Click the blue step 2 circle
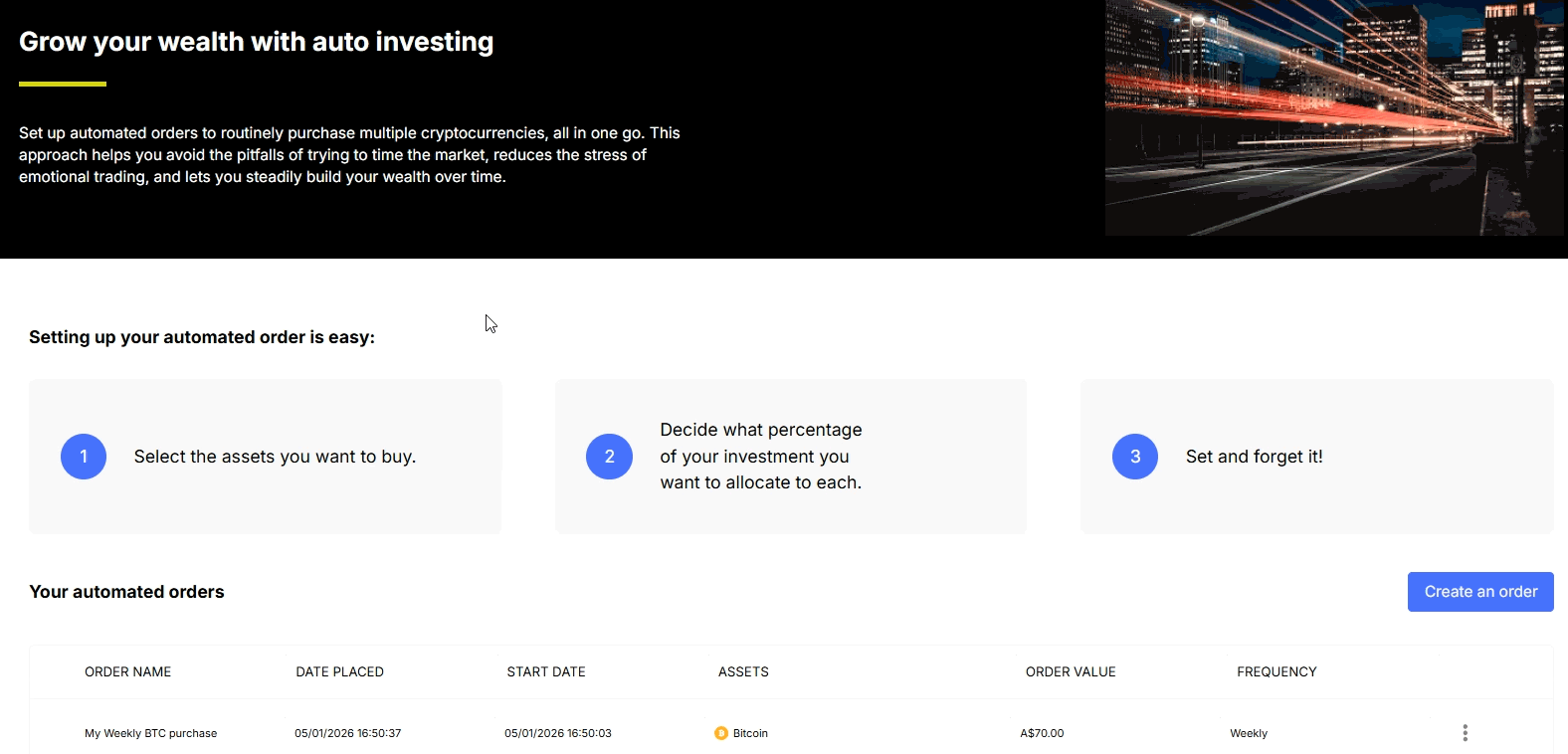 (x=609, y=456)
